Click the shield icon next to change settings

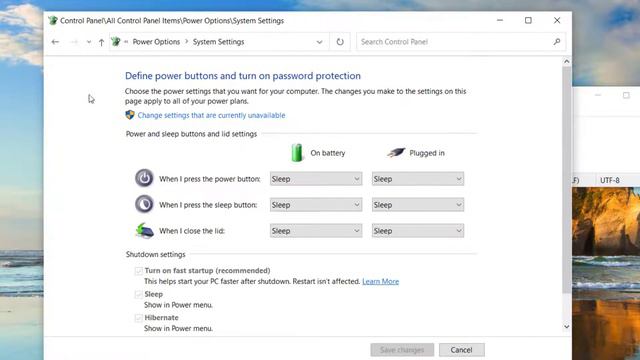click(x=130, y=115)
